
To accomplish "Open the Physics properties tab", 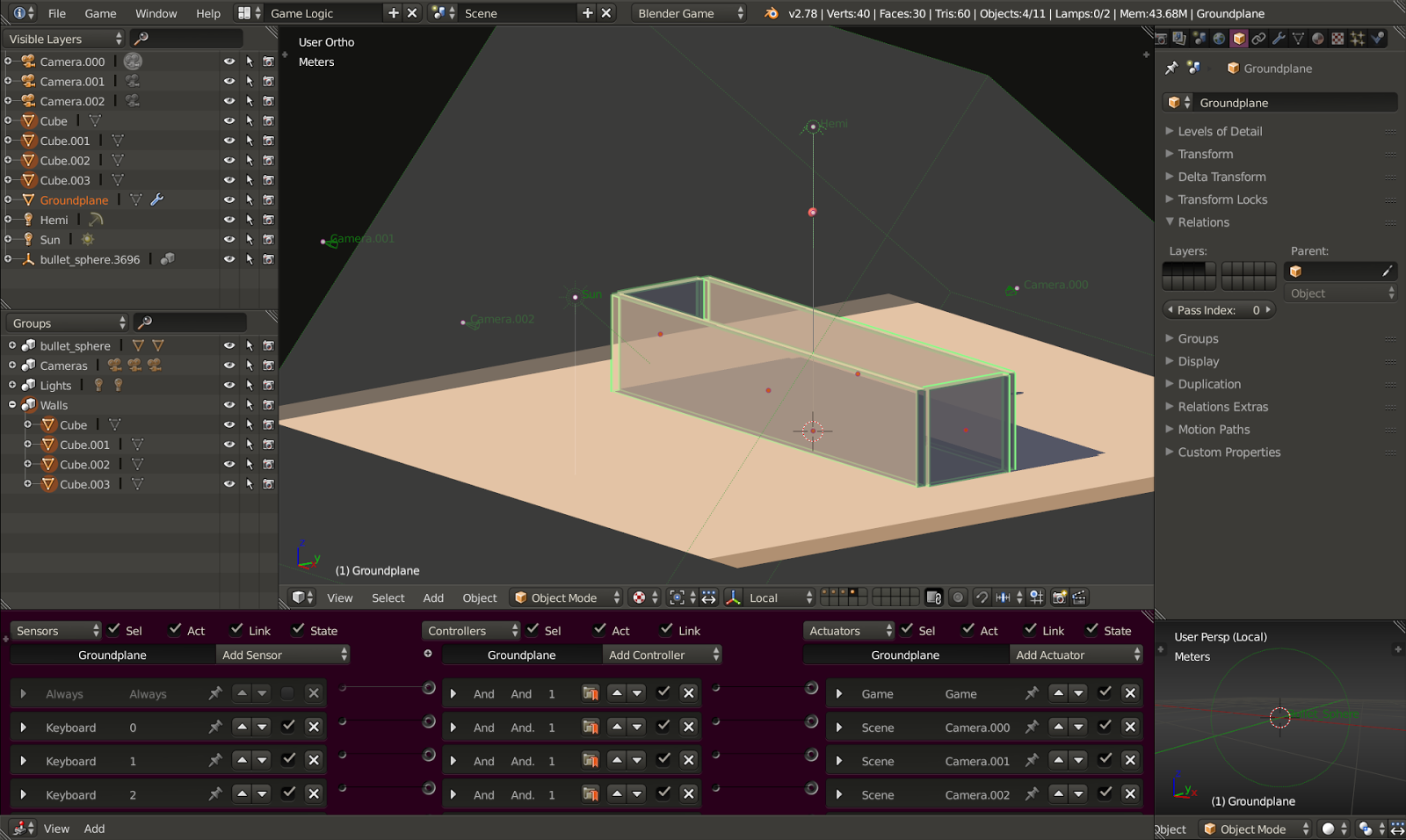I will 1377,38.
